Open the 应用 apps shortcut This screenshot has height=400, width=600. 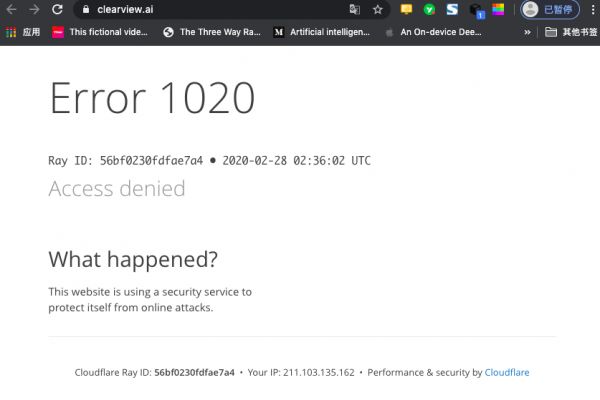point(23,32)
